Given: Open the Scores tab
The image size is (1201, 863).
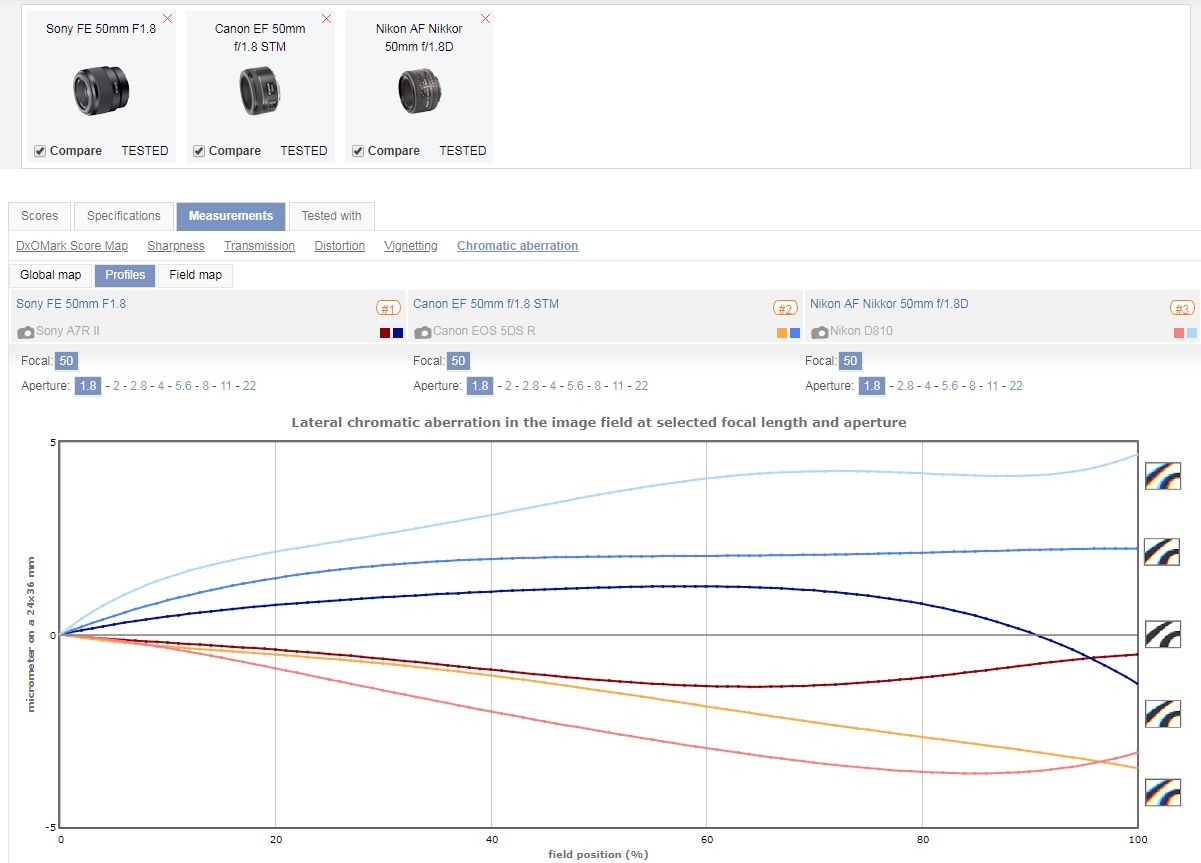Looking at the screenshot, I should 40,216.
